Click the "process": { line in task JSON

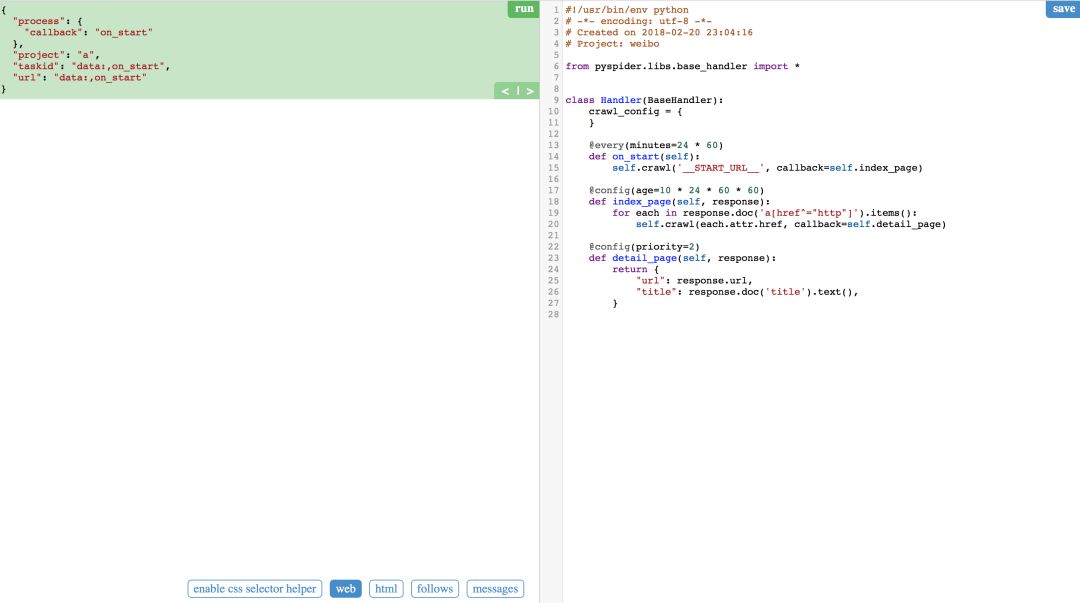[48, 21]
